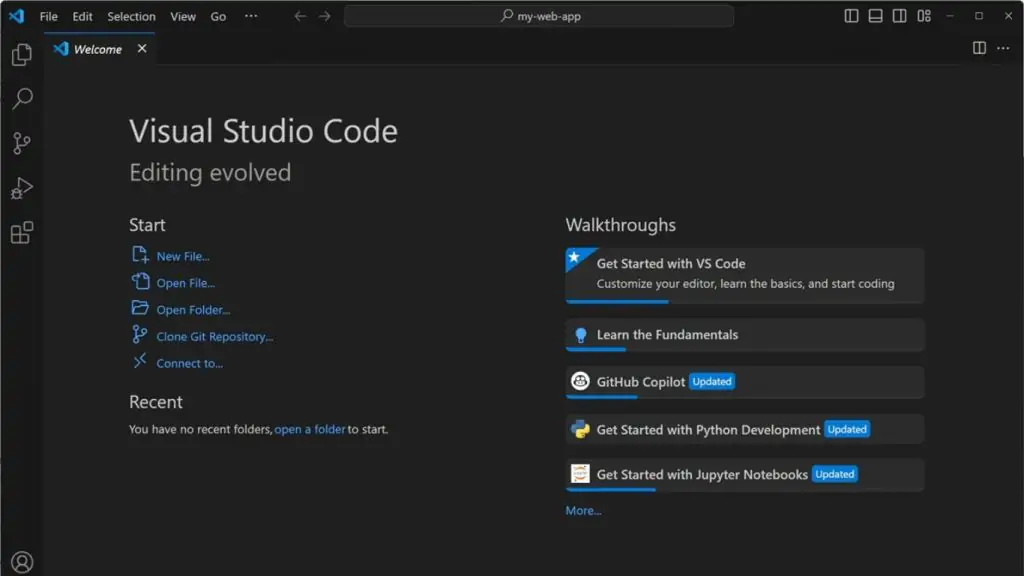Open the Source Control panel icon
The height and width of the screenshot is (576, 1024).
21,143
